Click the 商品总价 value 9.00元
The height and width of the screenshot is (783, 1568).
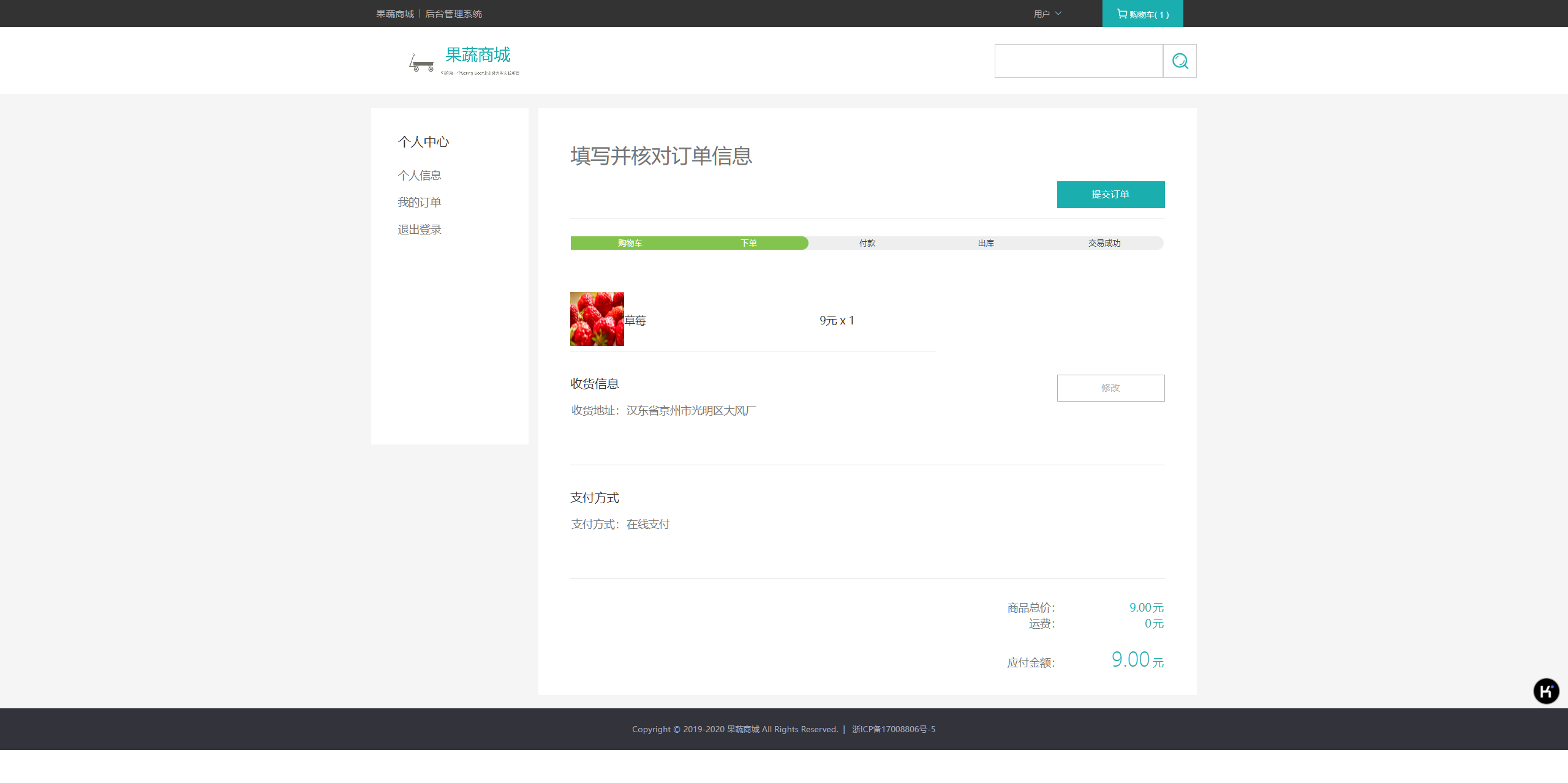[x=1147, y=608]
